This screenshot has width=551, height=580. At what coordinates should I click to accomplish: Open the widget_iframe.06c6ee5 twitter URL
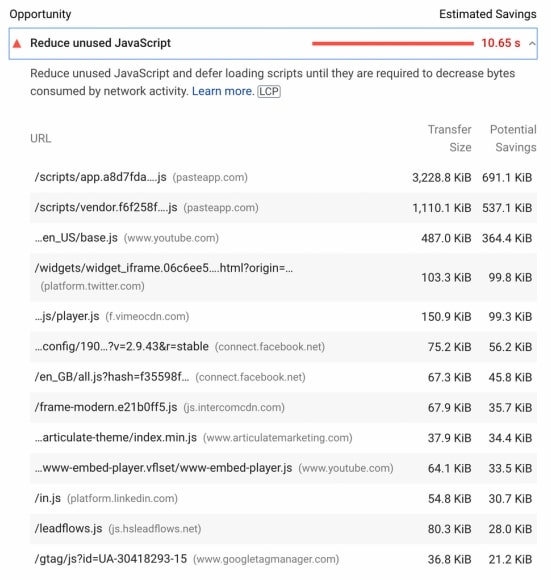(x=163, y=268)
